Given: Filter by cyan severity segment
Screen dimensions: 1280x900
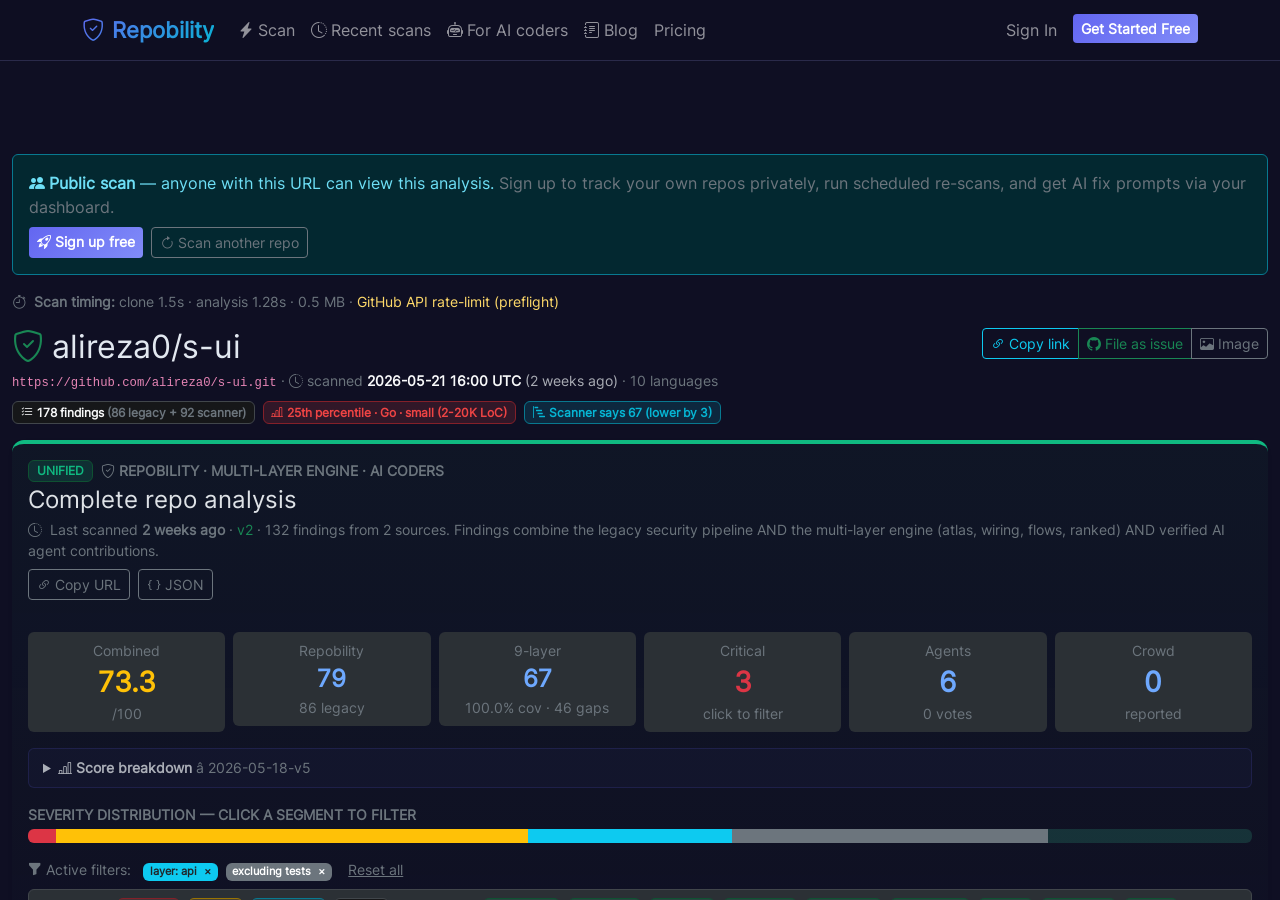Looking at the screenshot, I should pyautogui.click(x=630, y=836).
